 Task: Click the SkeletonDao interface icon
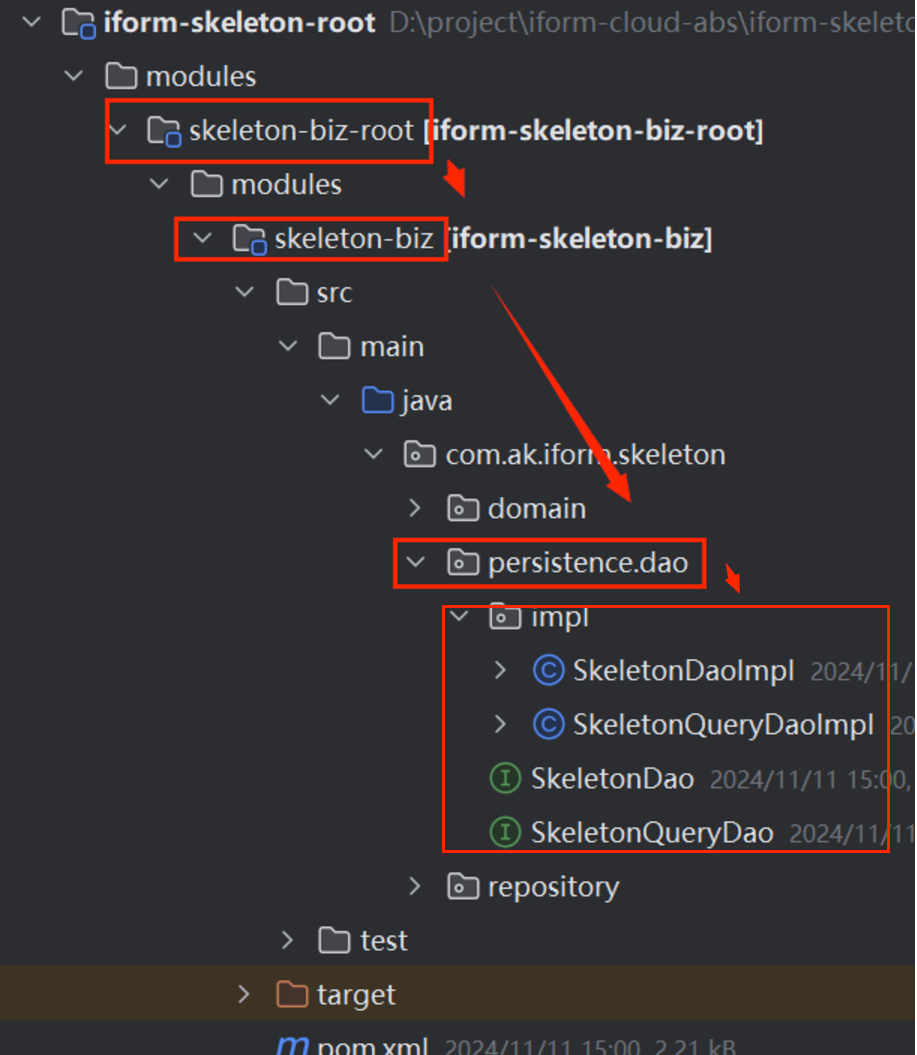pyautogui.click(x=506, y=779)
